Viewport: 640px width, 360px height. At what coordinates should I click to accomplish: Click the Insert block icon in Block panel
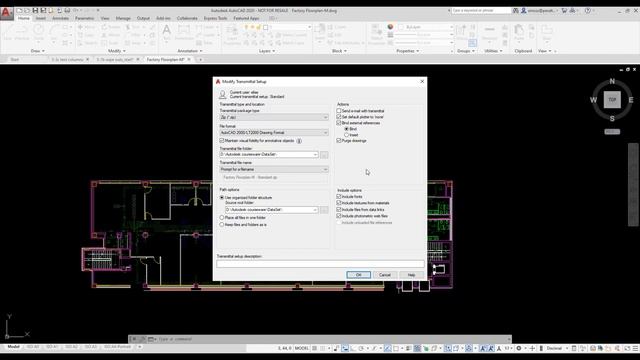tap(320, 33)
